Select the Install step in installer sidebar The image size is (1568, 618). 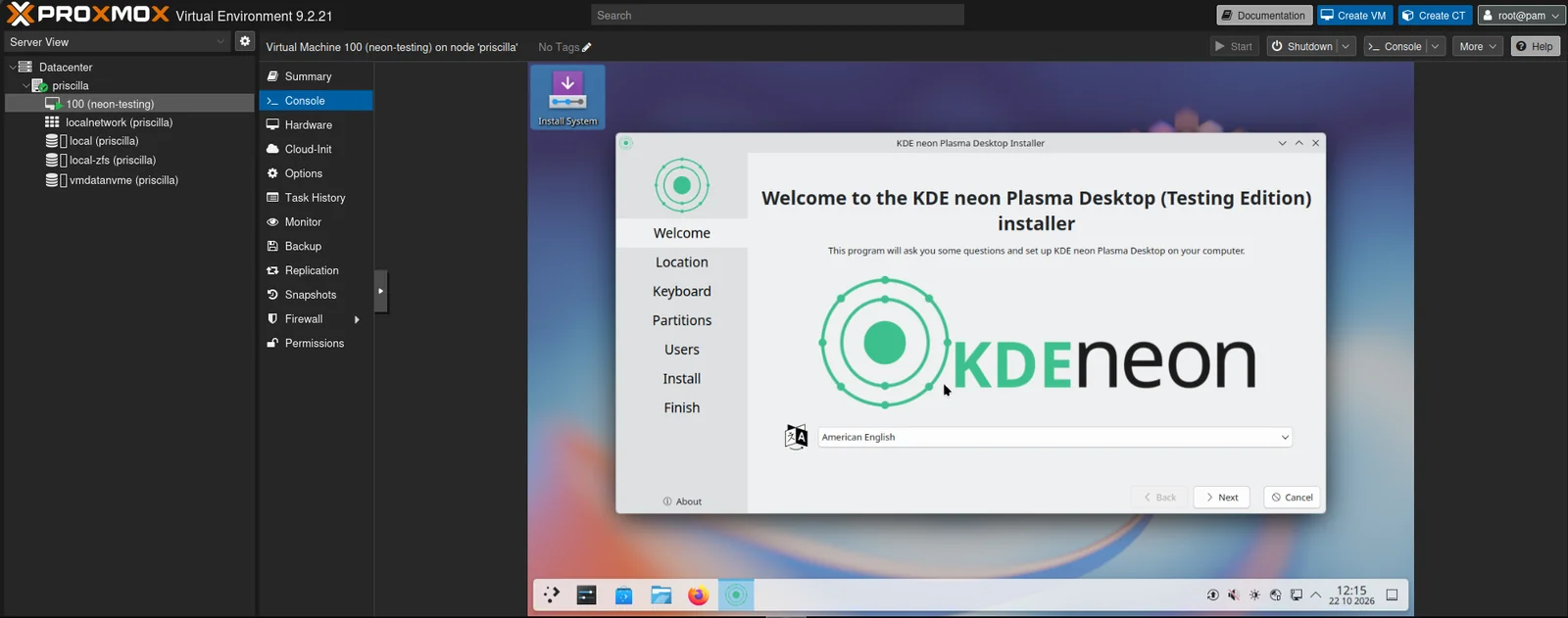[x=682, y=379]
